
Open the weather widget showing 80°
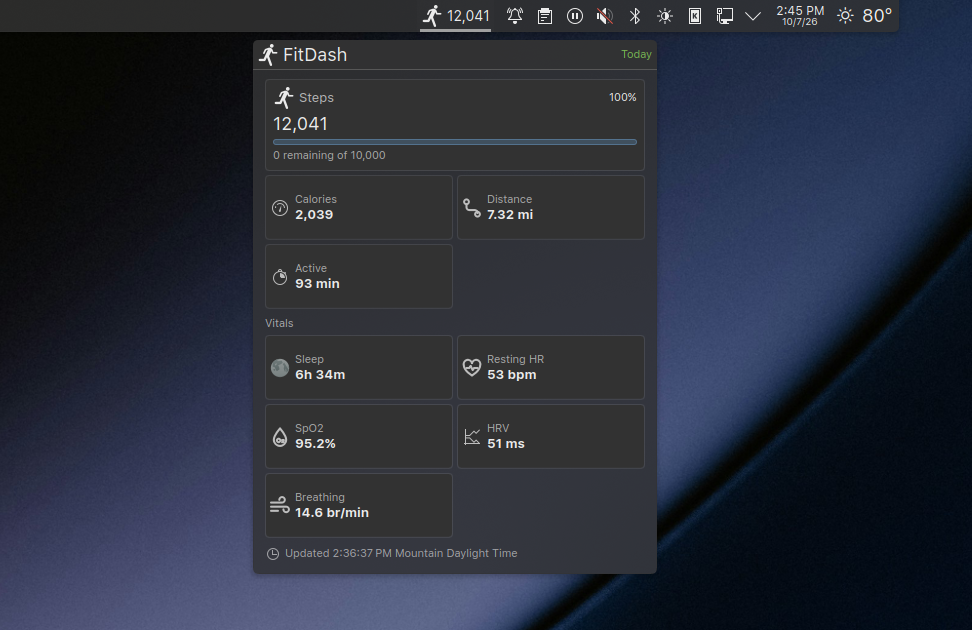coord(864,16)
